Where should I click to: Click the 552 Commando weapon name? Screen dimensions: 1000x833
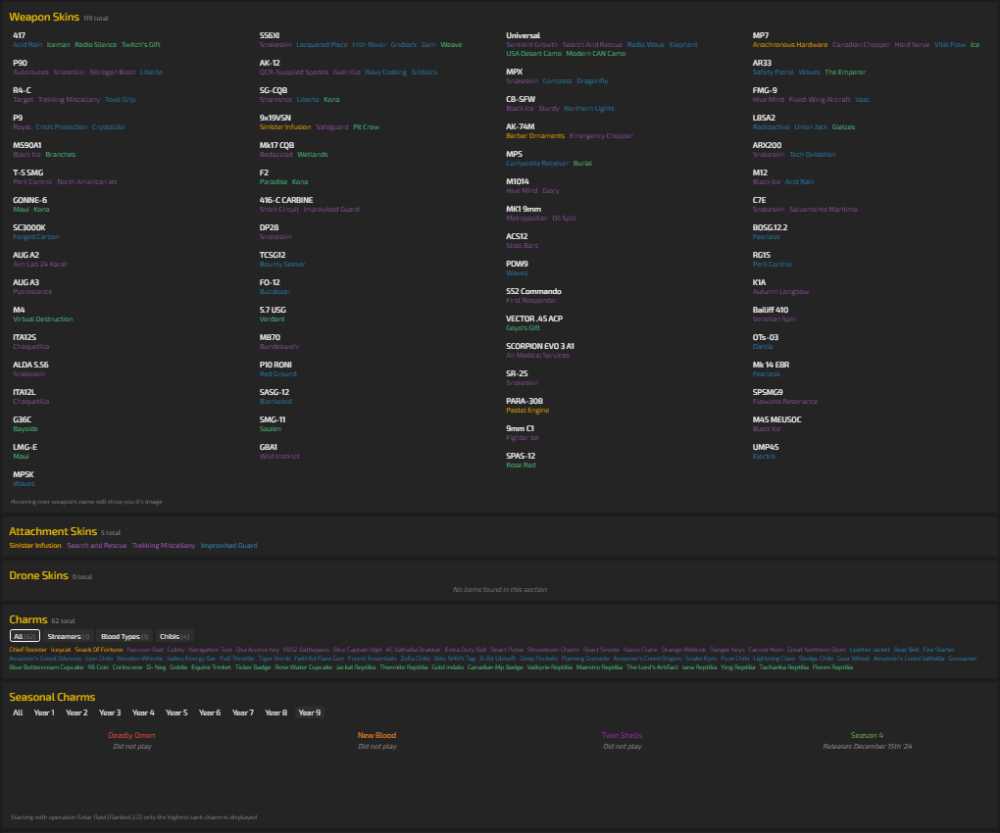coord(534,291)
